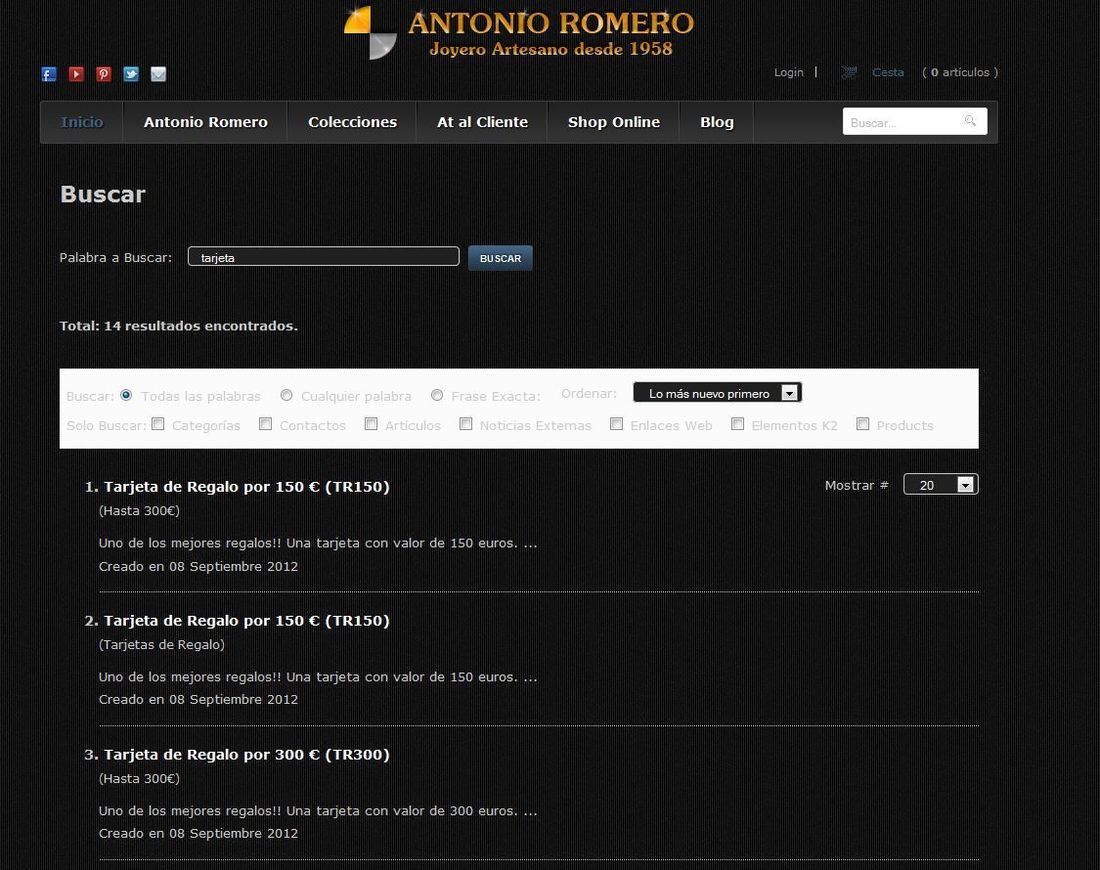Image resolution: width=1100 pixels, height=870 pixels.
Task: Click the Login link
Action: [789, 72]
